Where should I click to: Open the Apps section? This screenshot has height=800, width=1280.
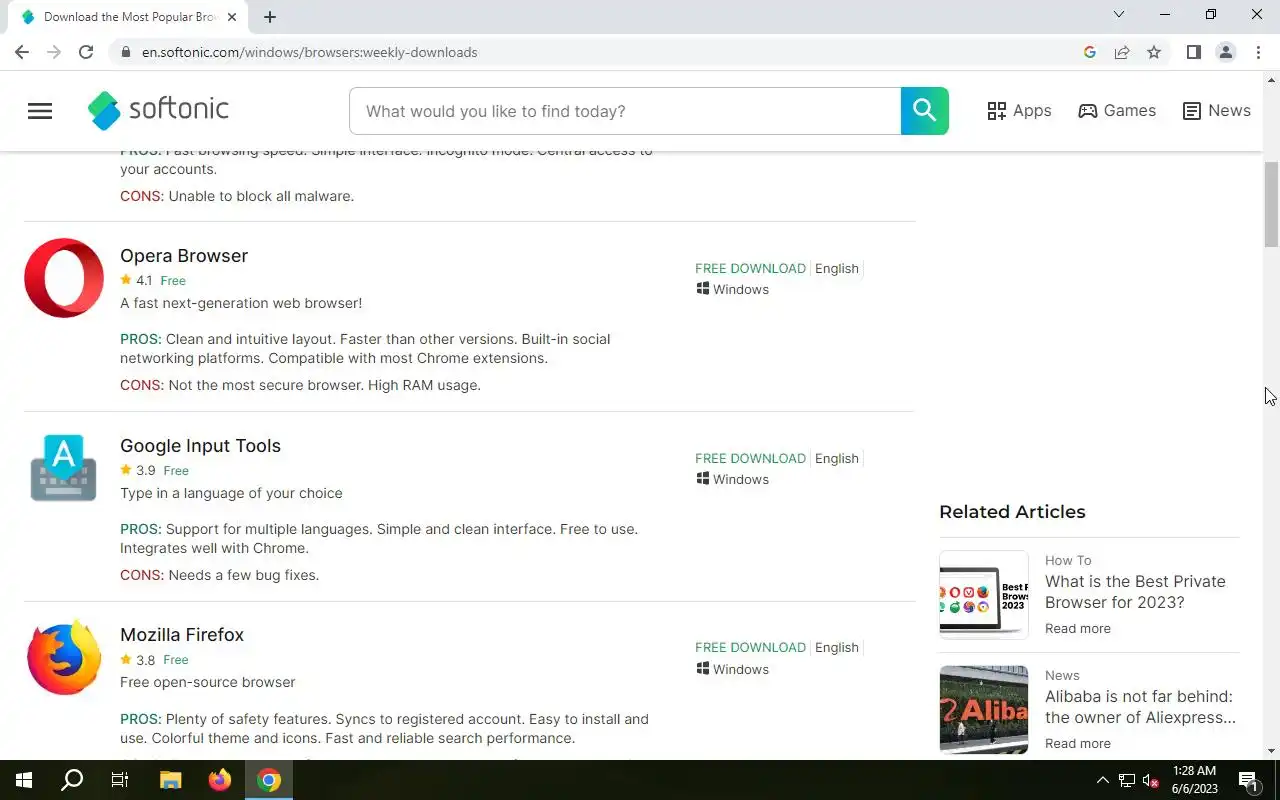(1019, 111)
